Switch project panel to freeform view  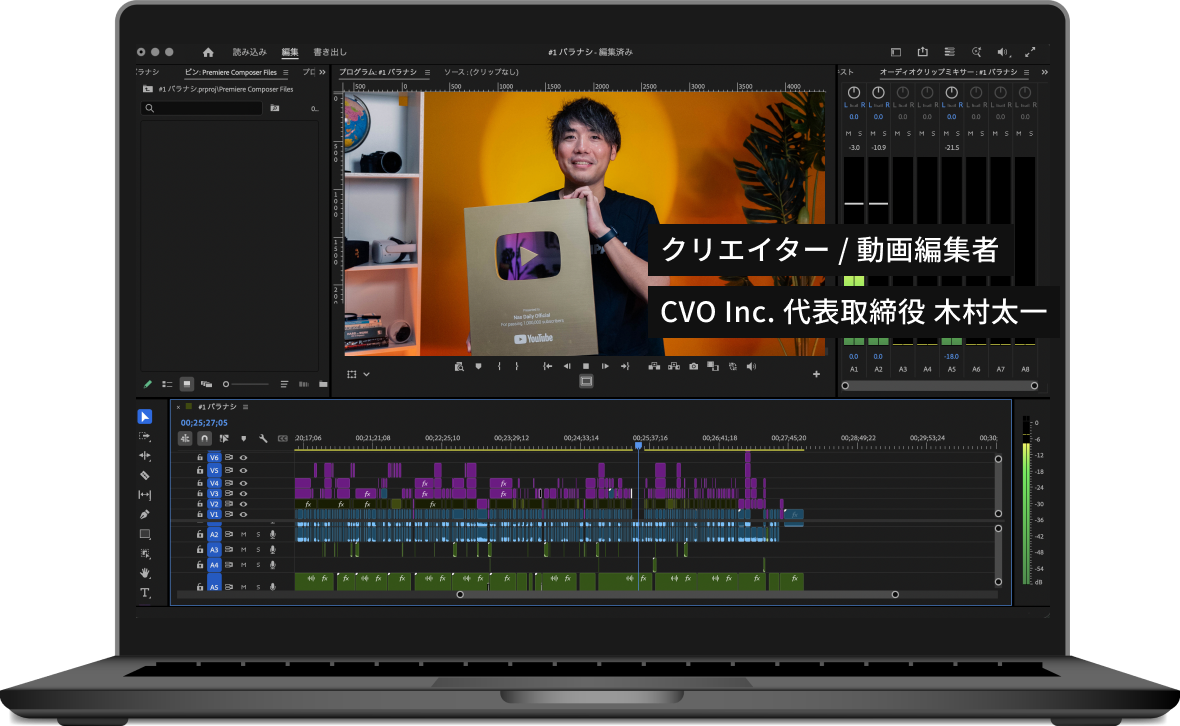(x=206, y=384)
